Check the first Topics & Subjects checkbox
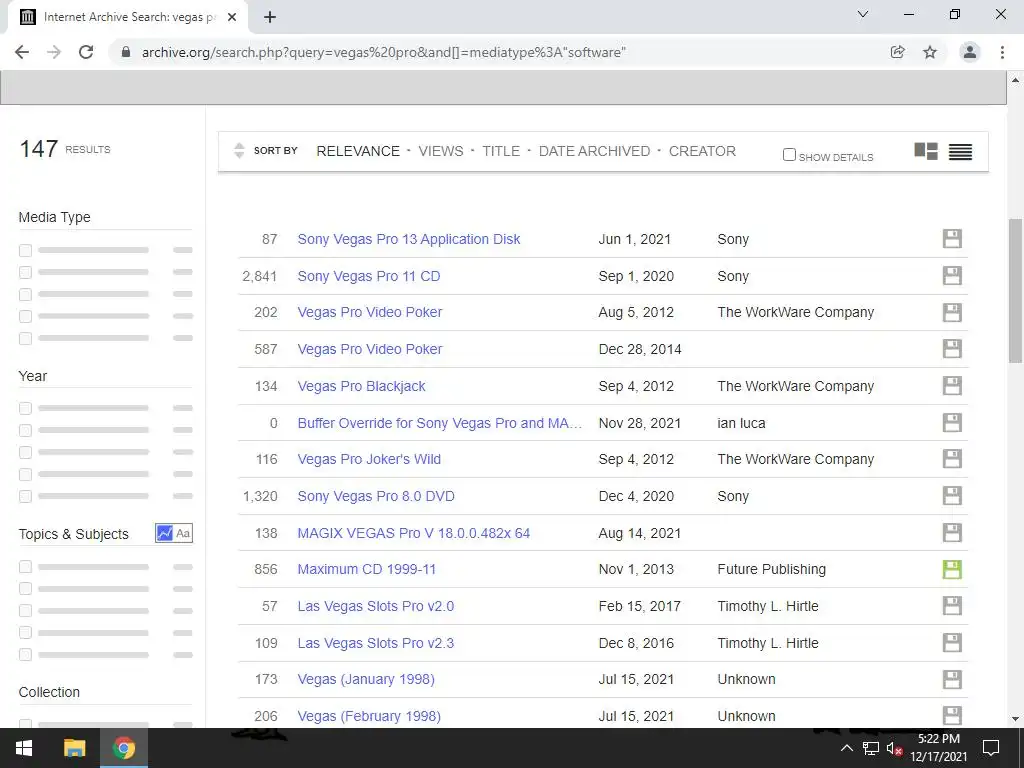The height and width of the screenshot is (768, 1024). tap(25, 566)
